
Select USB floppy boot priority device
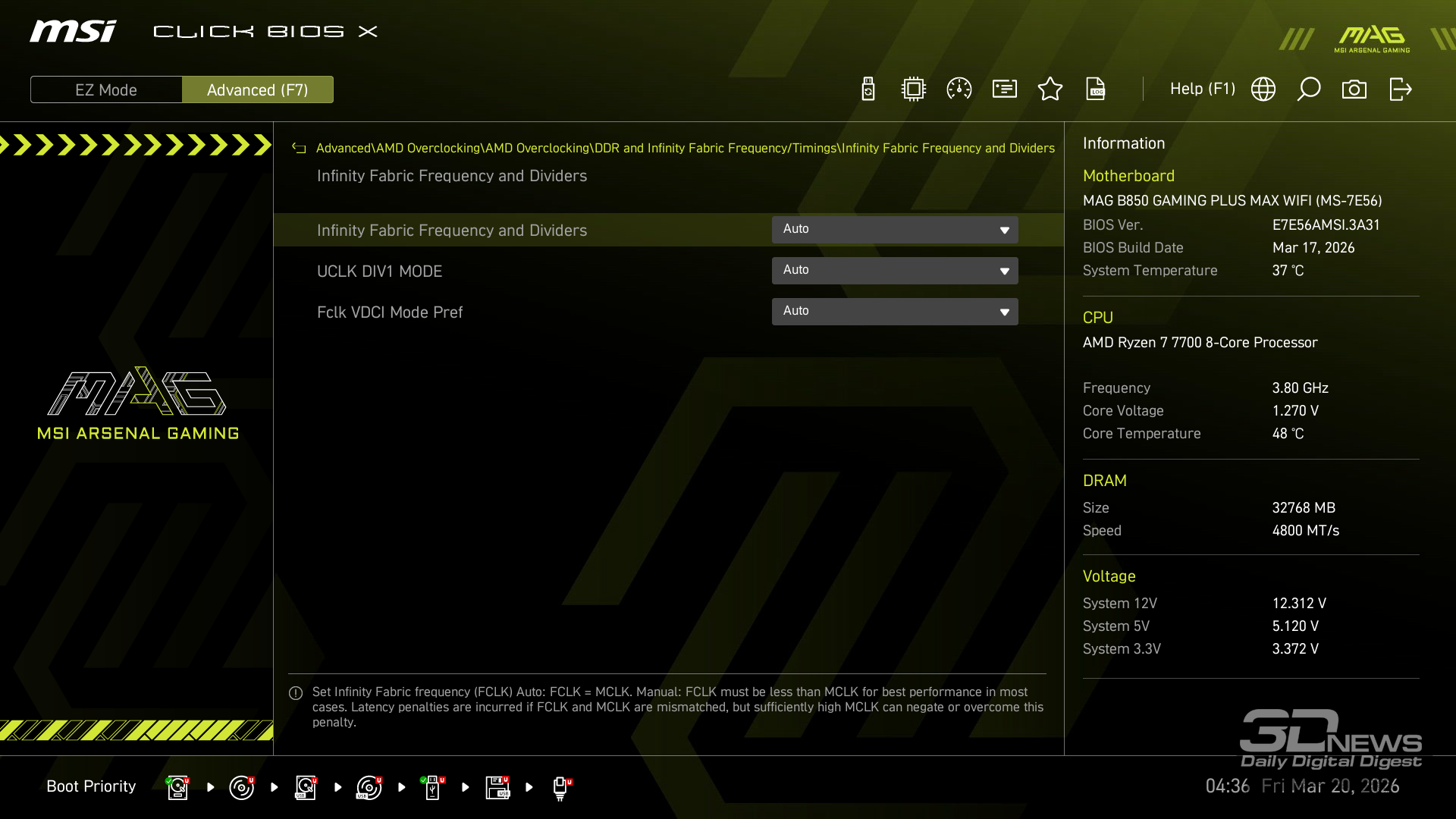(497, 787)
